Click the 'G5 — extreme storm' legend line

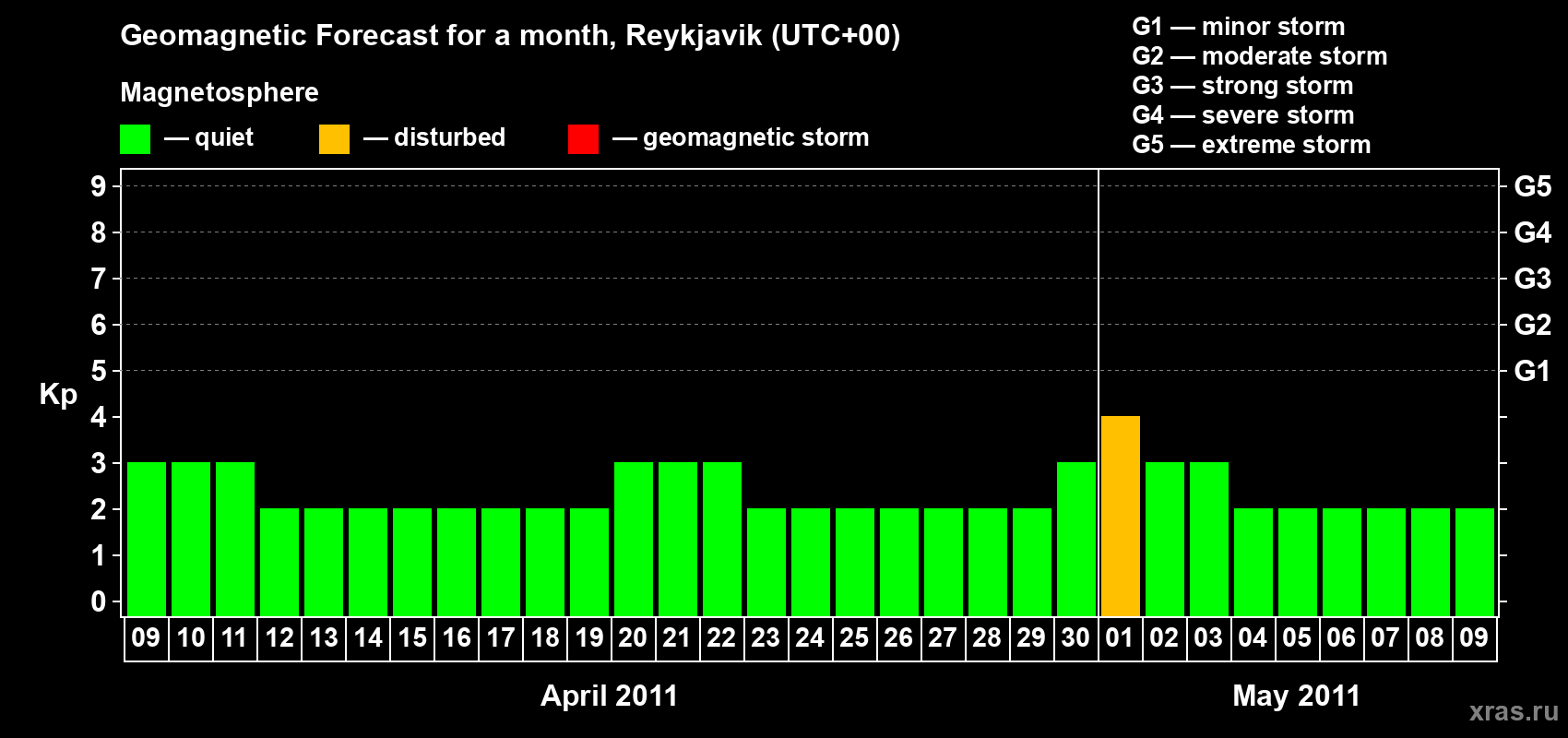point(1252,145)
